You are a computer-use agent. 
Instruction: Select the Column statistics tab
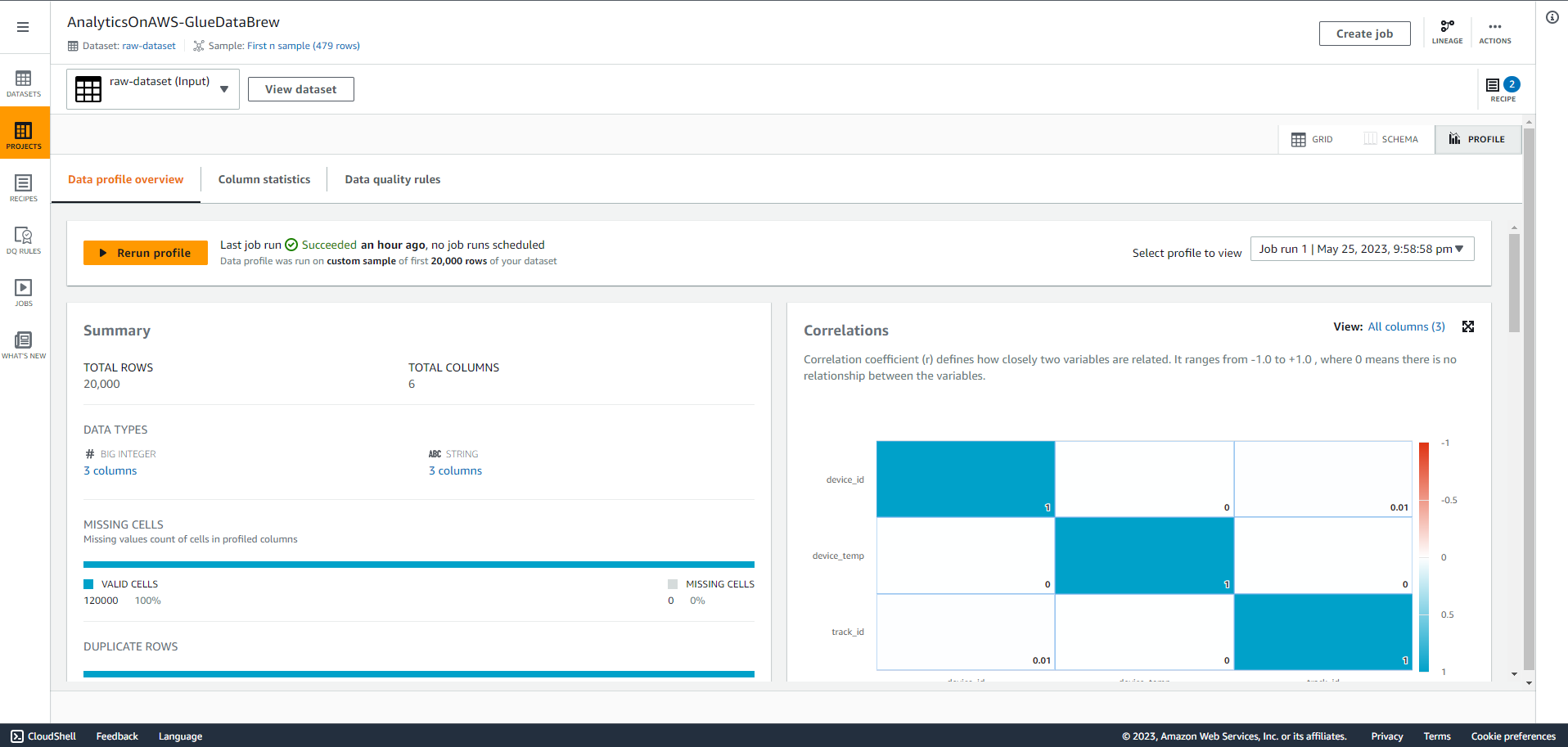click(264, 179)
